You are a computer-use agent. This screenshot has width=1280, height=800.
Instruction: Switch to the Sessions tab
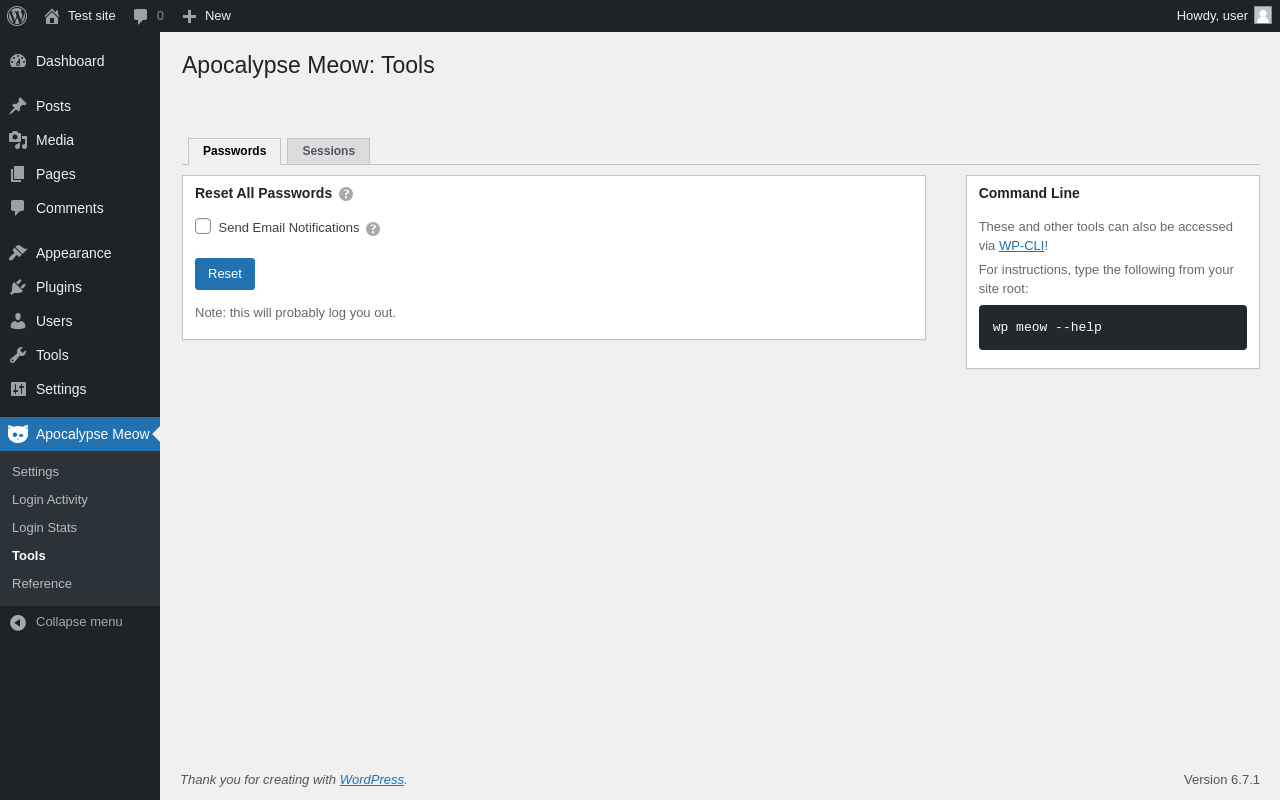328,151
